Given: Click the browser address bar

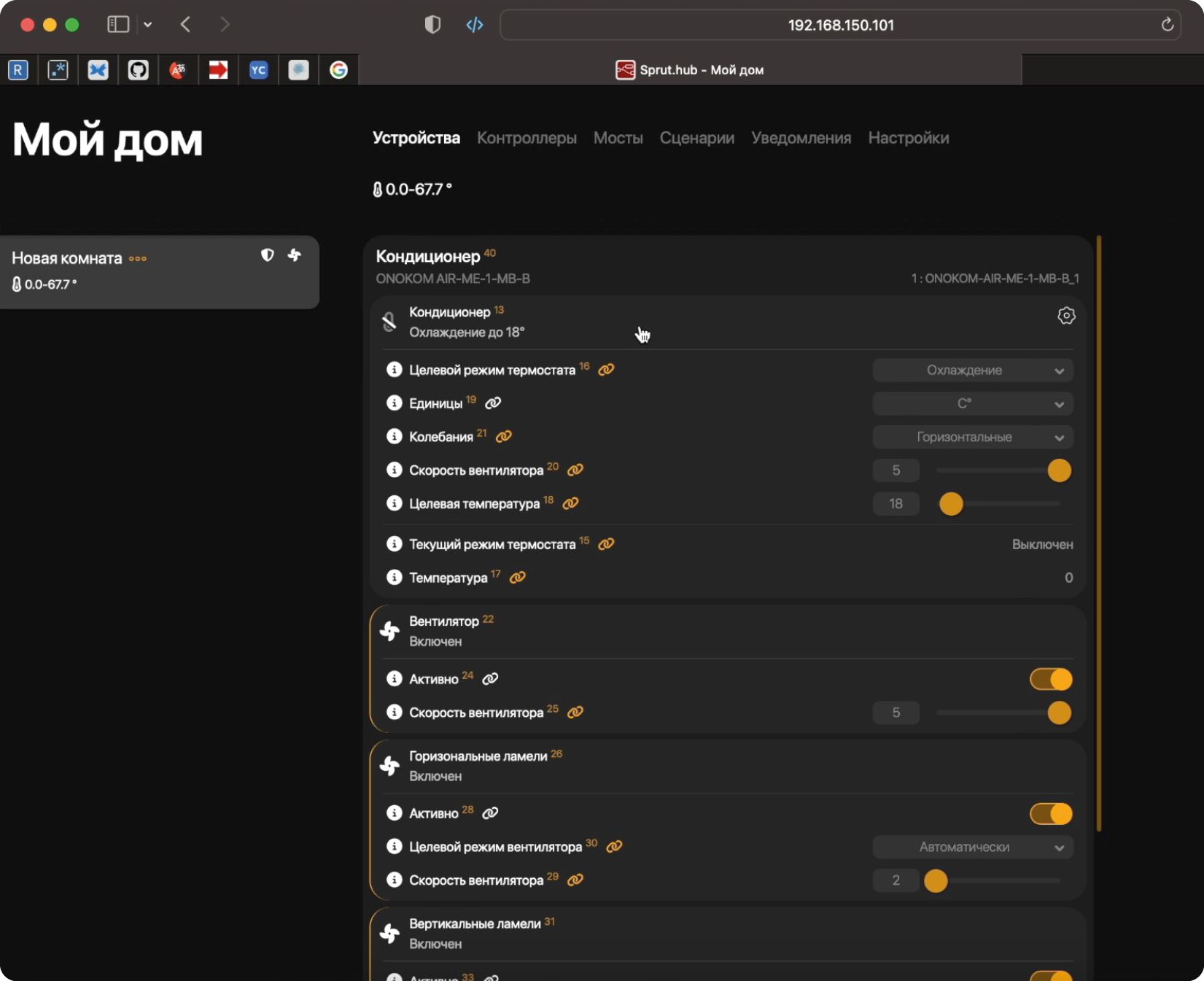Looking at the screenshot, I should point(840,25).
